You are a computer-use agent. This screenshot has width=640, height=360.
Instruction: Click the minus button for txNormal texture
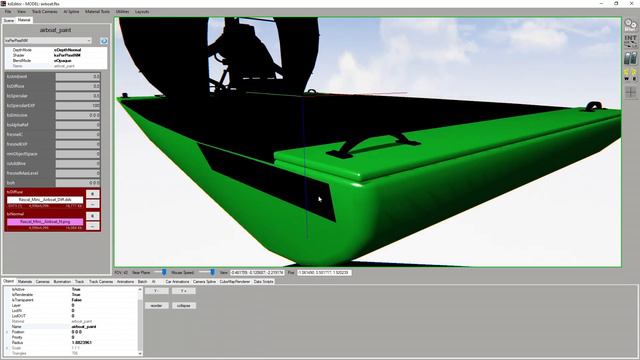93,226
